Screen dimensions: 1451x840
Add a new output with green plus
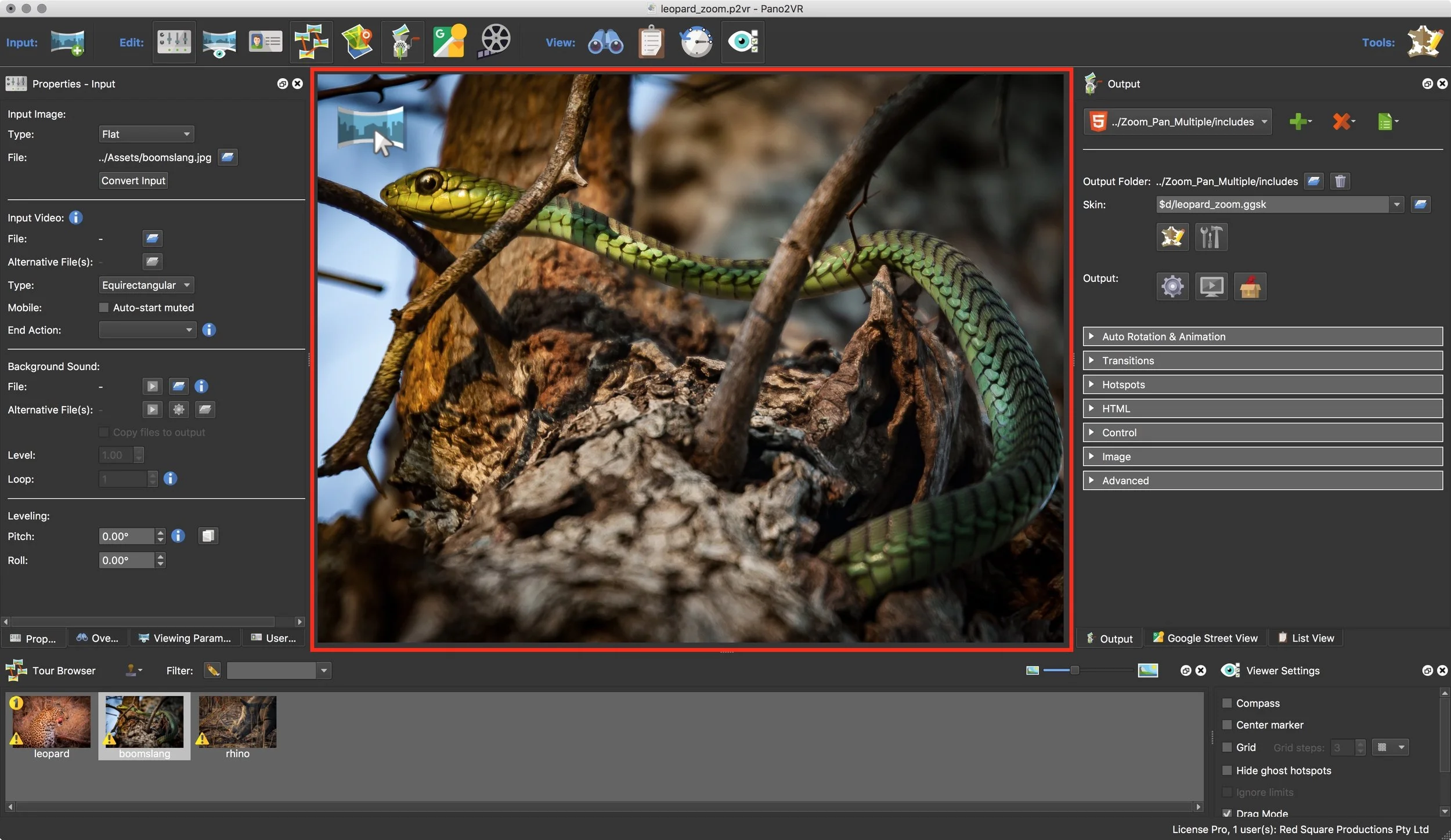click(x=1300, y=122)
